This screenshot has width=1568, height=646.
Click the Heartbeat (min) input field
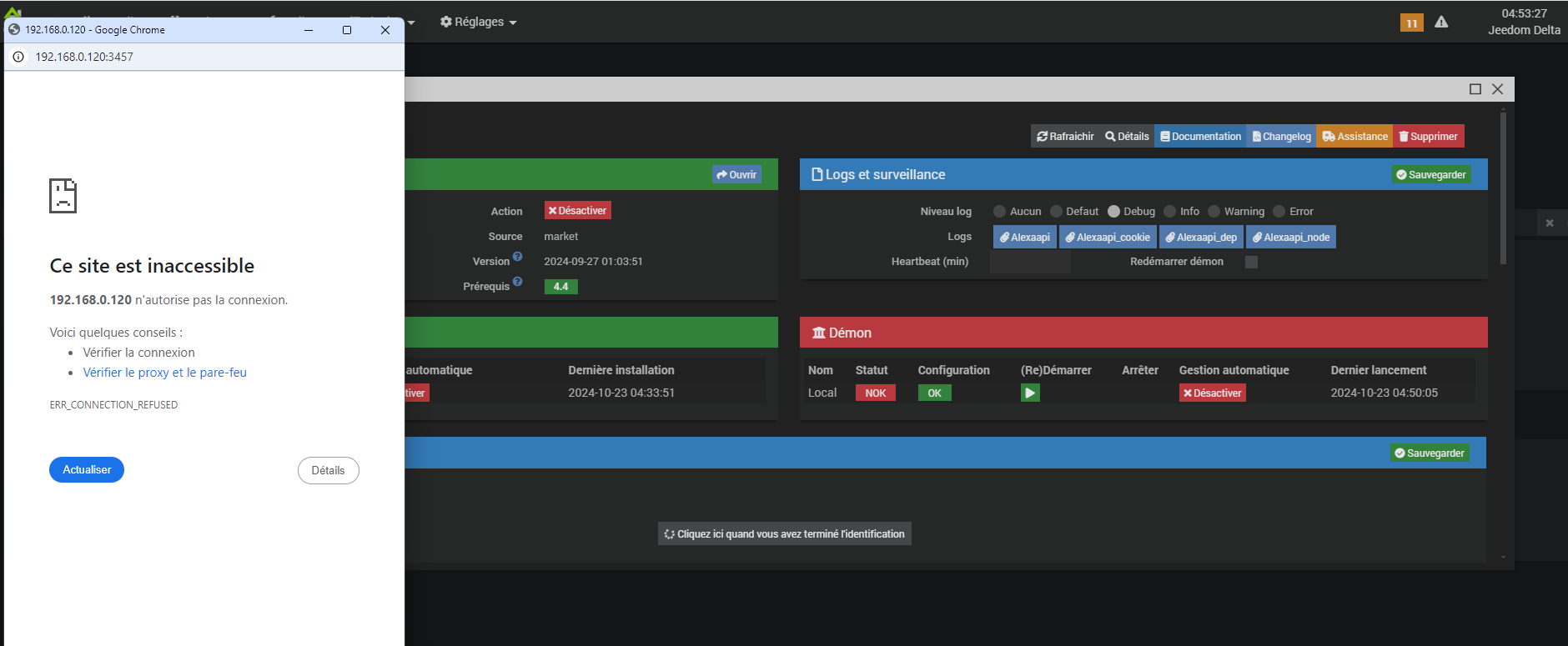point(1030,262)
